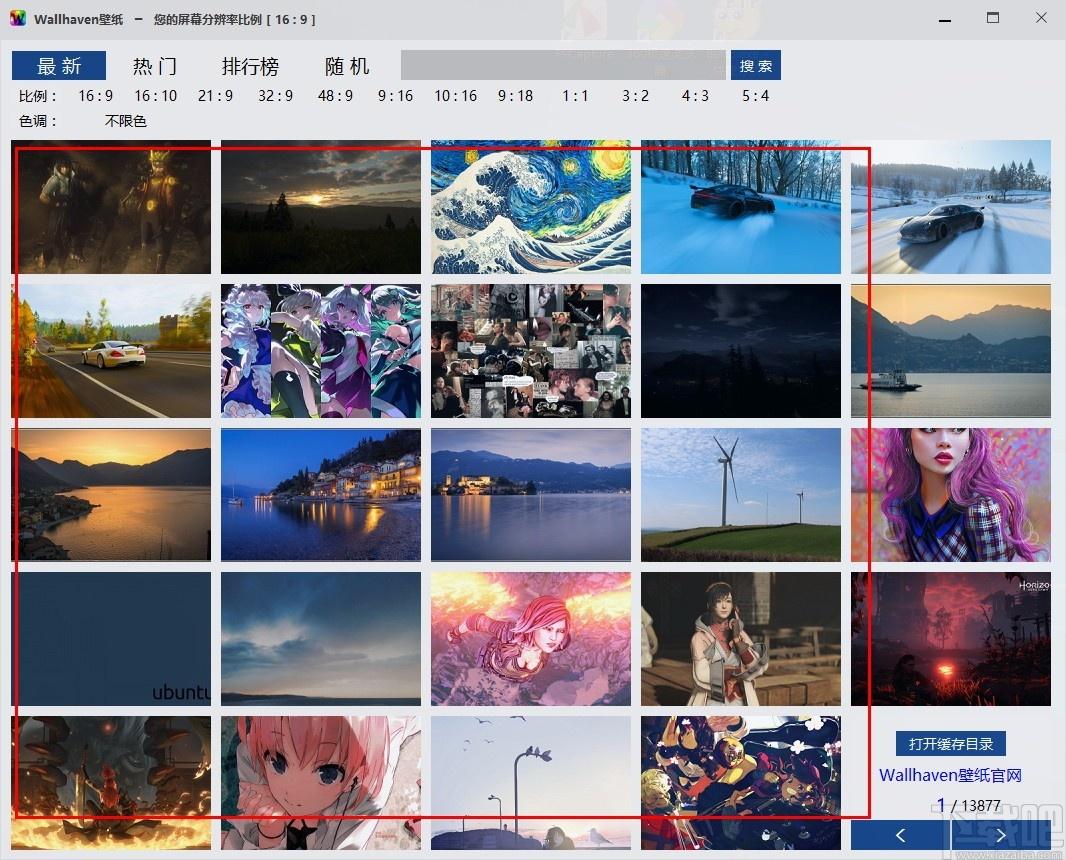1066x860 pixels.
Task: Filter by 32:9 ratio
Action: coord(275,96)
